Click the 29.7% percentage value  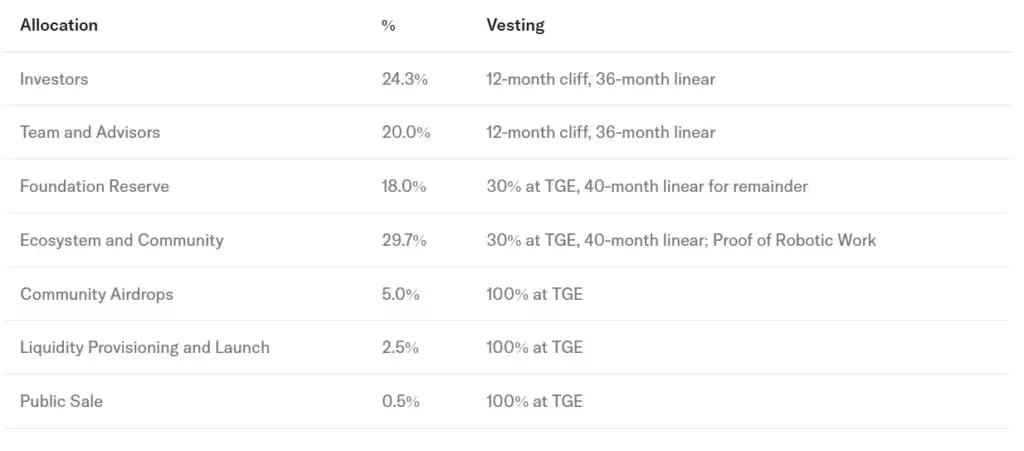pos(404,240)
